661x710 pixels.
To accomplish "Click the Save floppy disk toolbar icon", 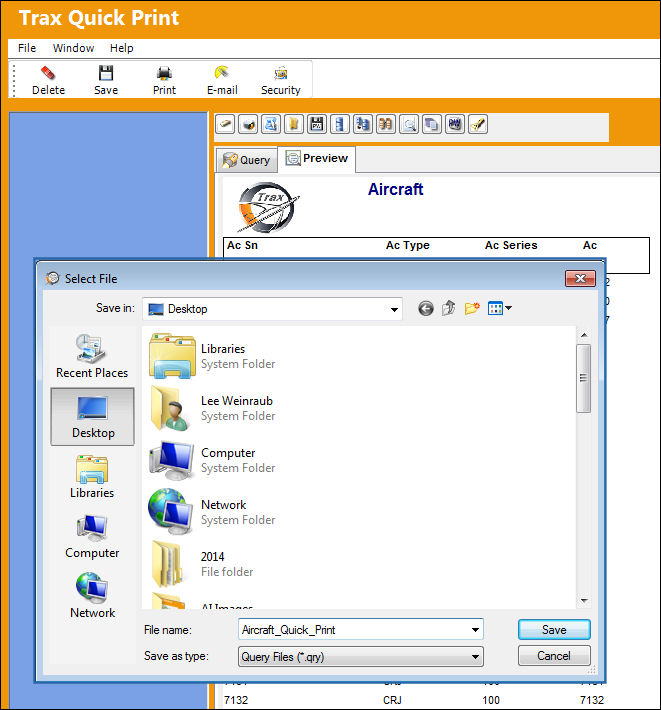I will pos(106,73).
